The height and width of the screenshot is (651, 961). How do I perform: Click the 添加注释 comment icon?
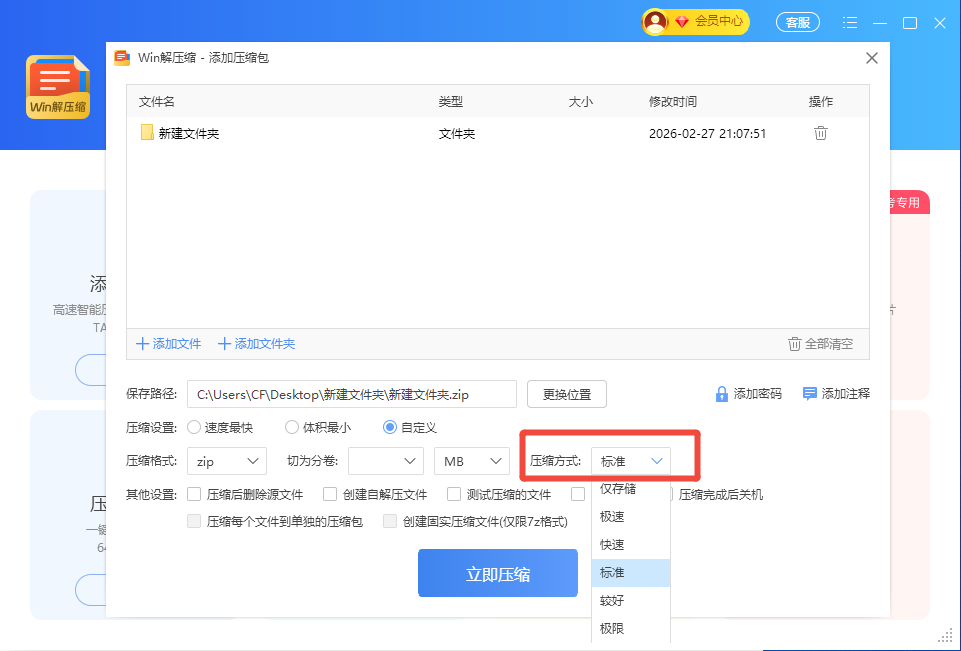810,394
